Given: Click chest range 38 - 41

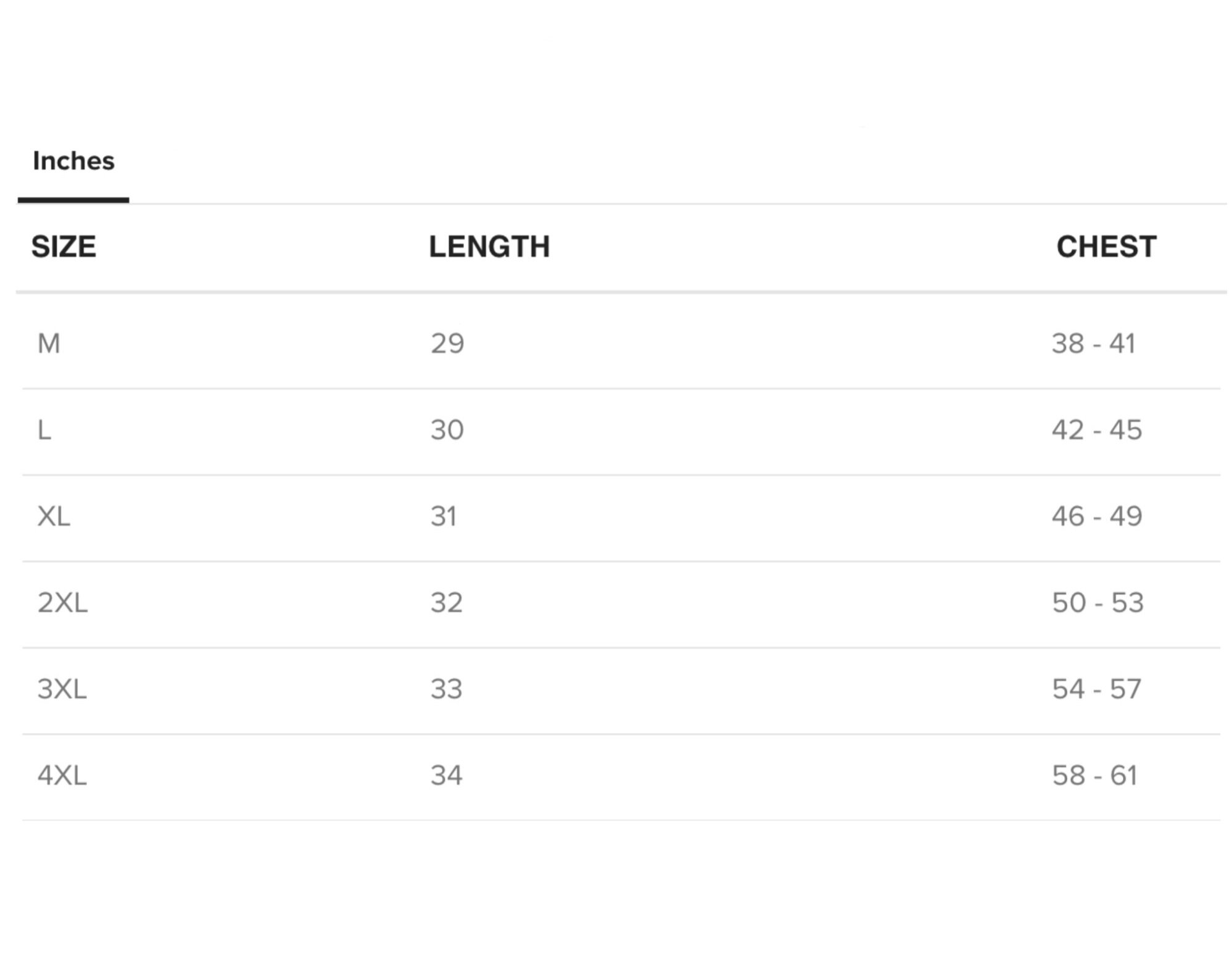Looking at the screenshot, I should pyautogui.click(x=1094, y=344).
